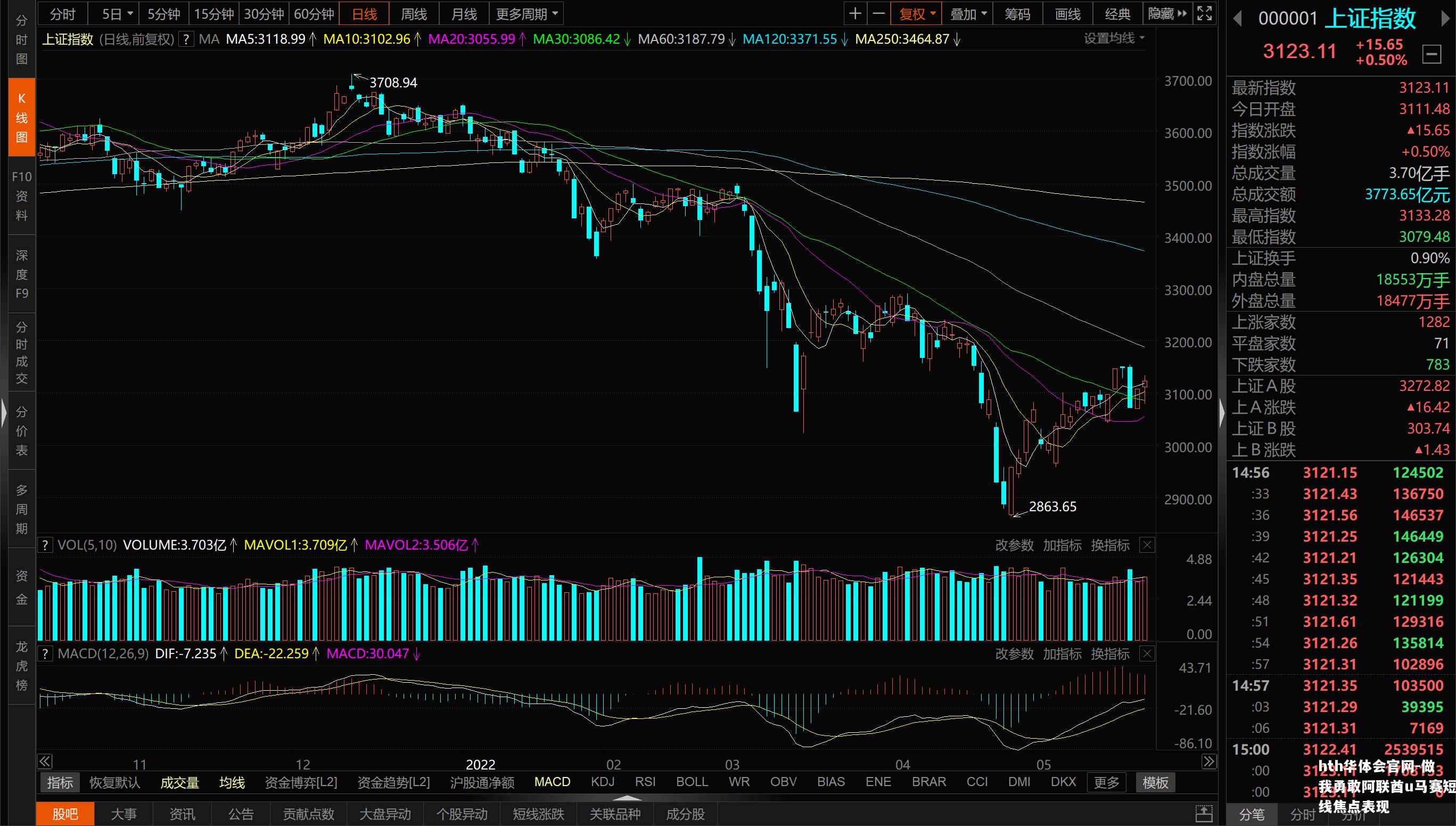
Task: Toggle 均线 overlay indicator
Action: 232,783
